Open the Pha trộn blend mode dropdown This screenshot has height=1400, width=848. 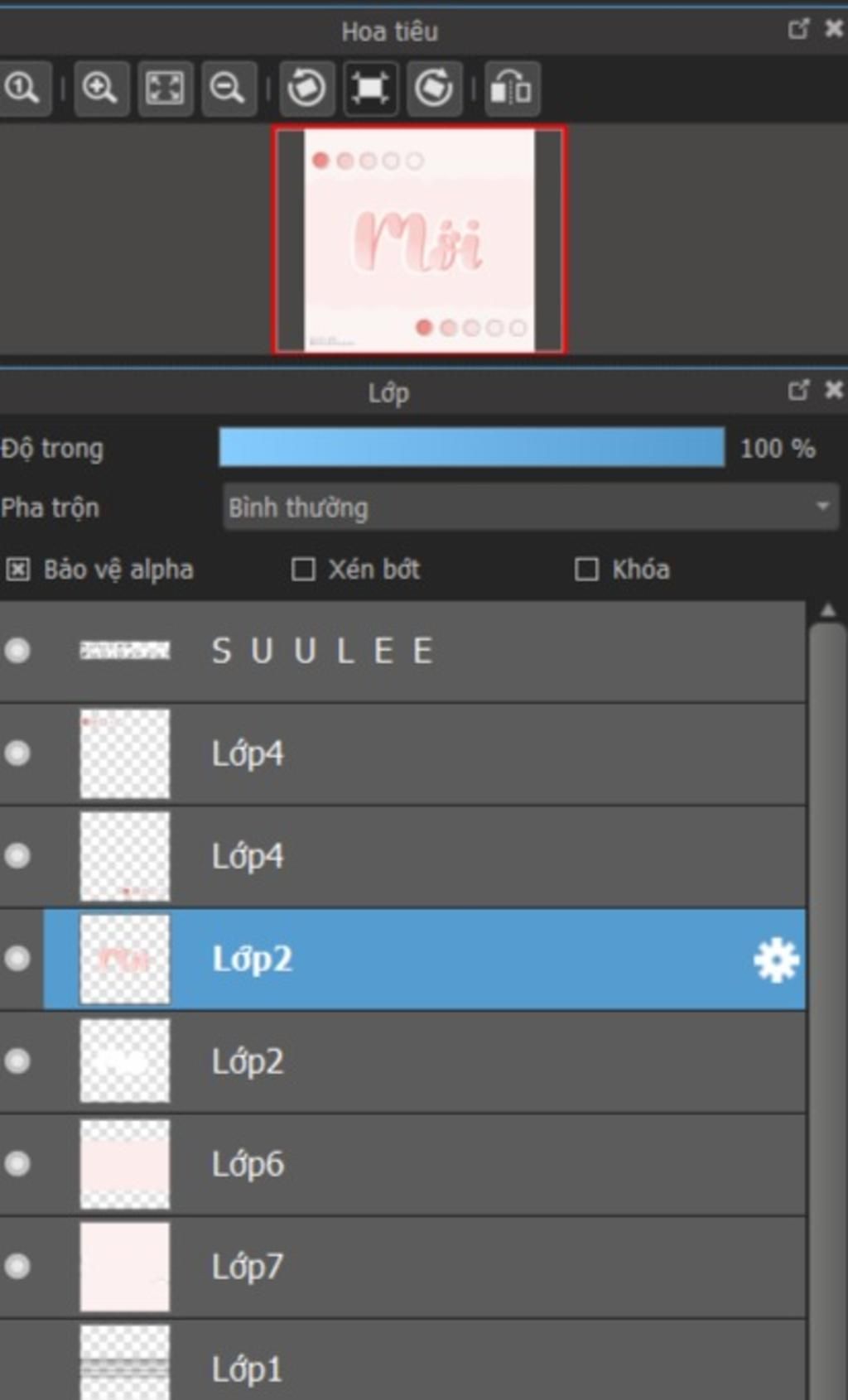pyautogui.click(x=530, y=507)
